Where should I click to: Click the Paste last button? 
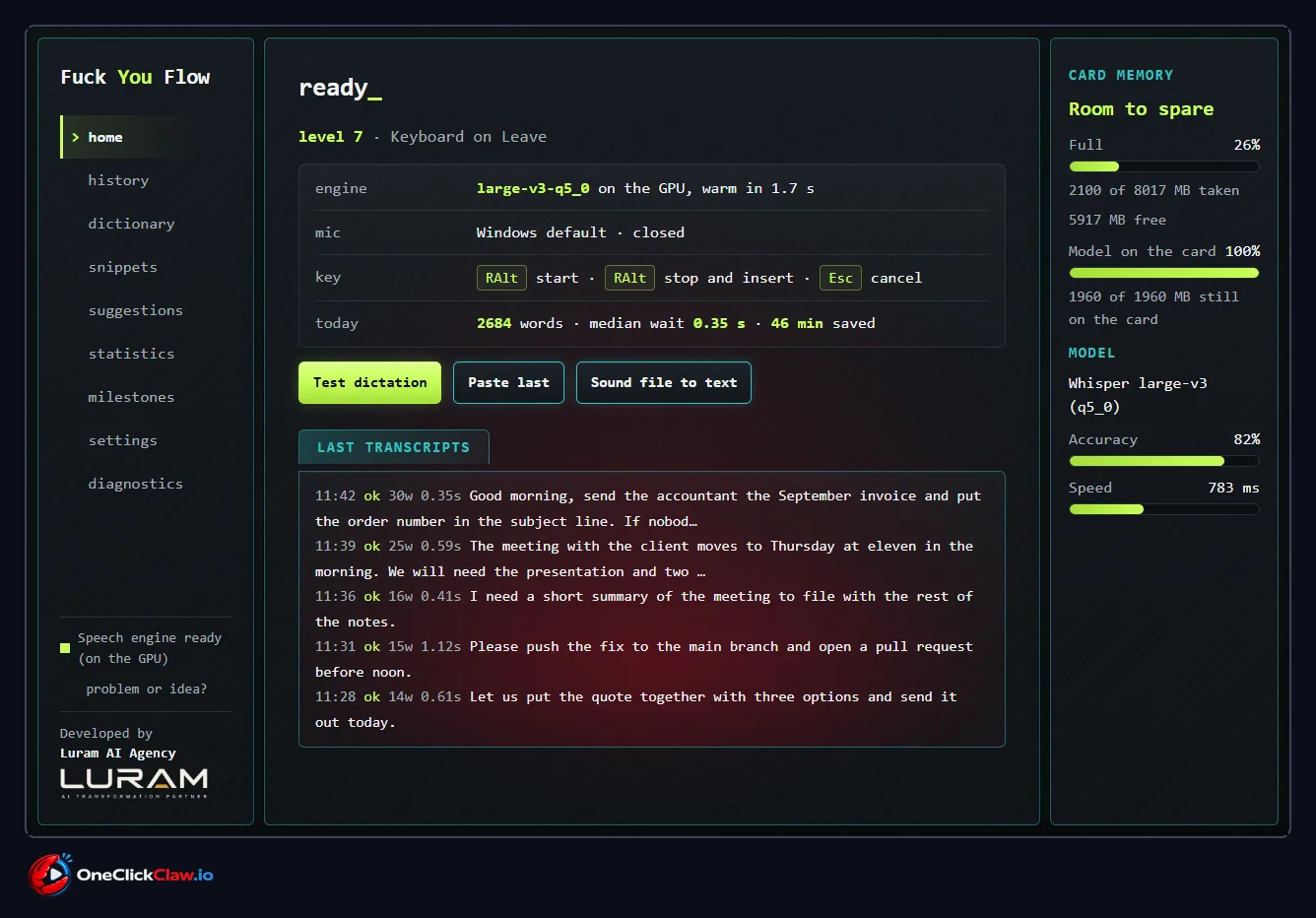[x=508, y=382]
